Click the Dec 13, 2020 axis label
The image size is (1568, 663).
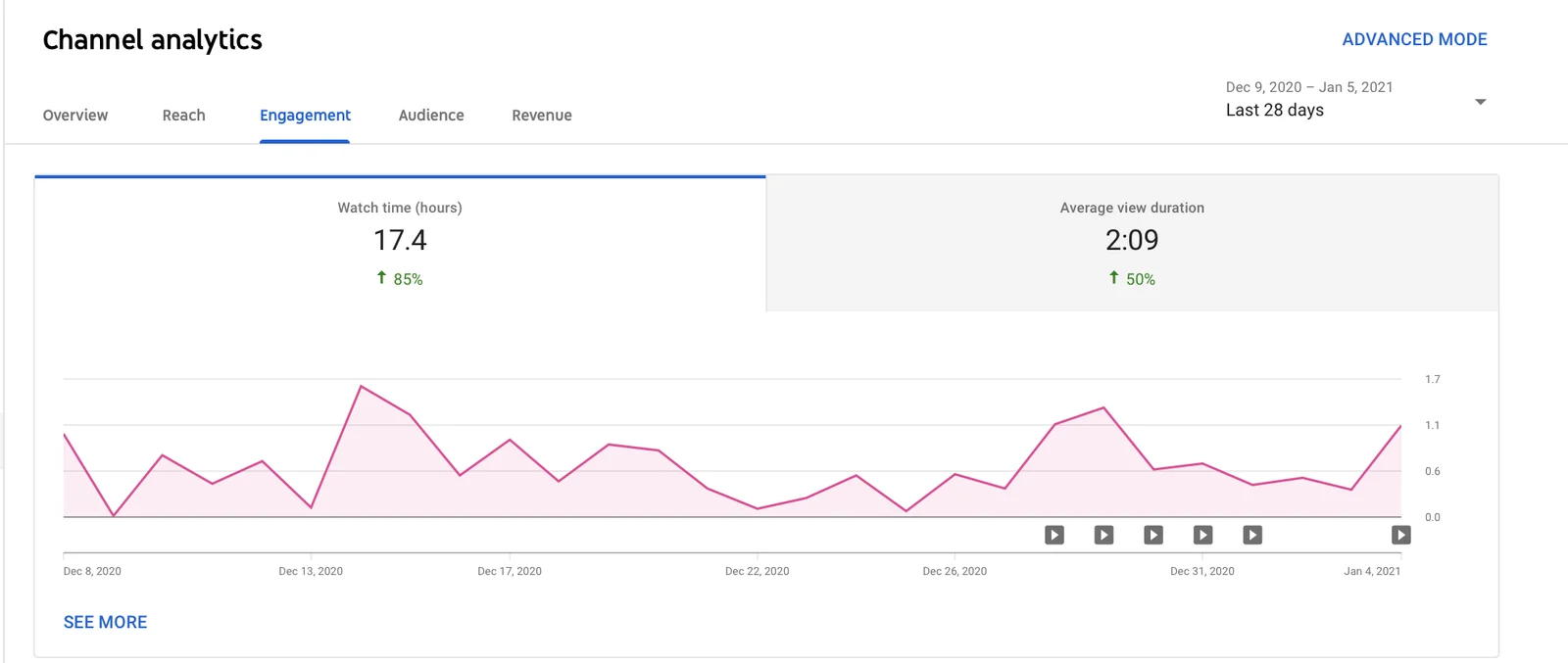[311, 571]
